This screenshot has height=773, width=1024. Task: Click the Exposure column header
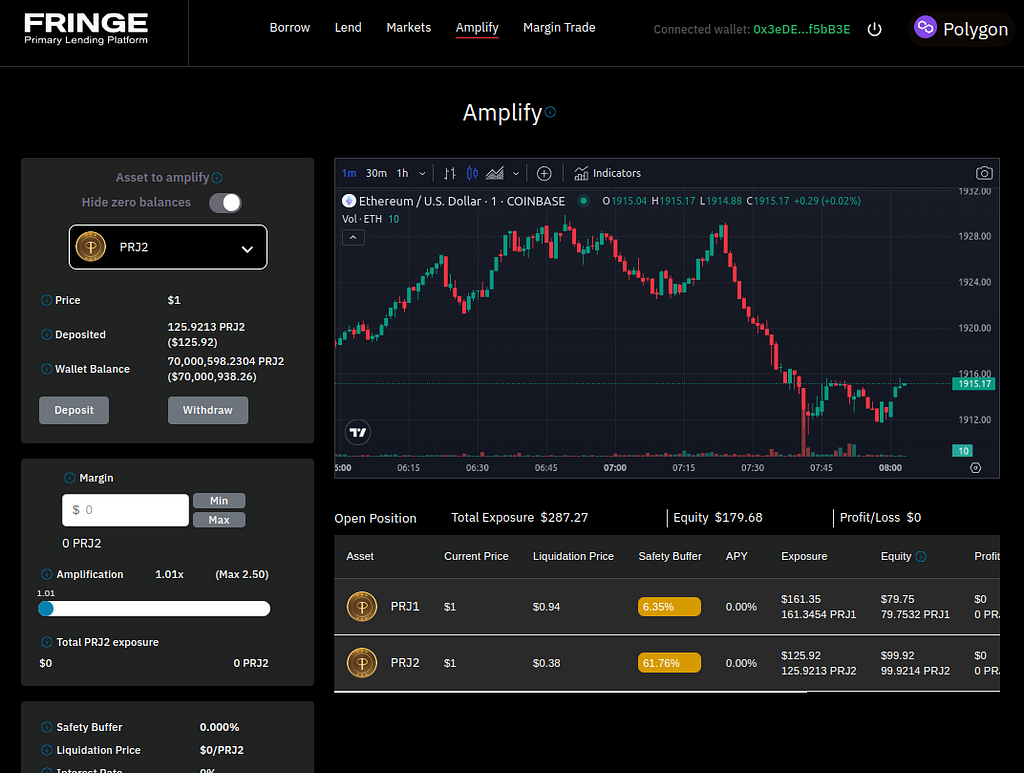click(x=804, y=556)
